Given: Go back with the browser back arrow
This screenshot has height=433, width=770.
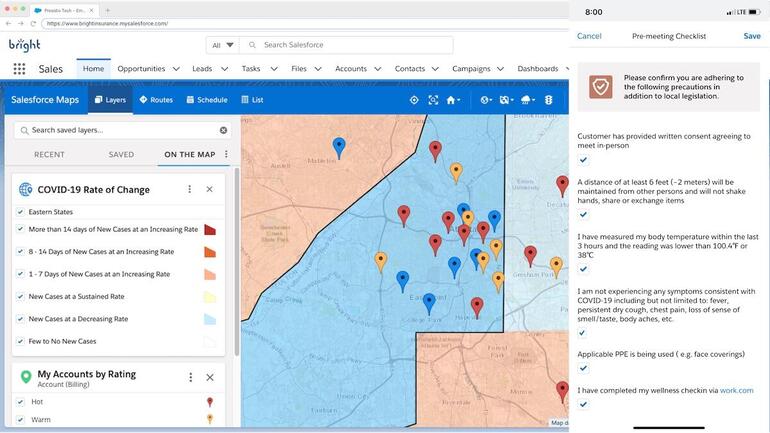Looking at the screenshot, I should tap(8, 23).
